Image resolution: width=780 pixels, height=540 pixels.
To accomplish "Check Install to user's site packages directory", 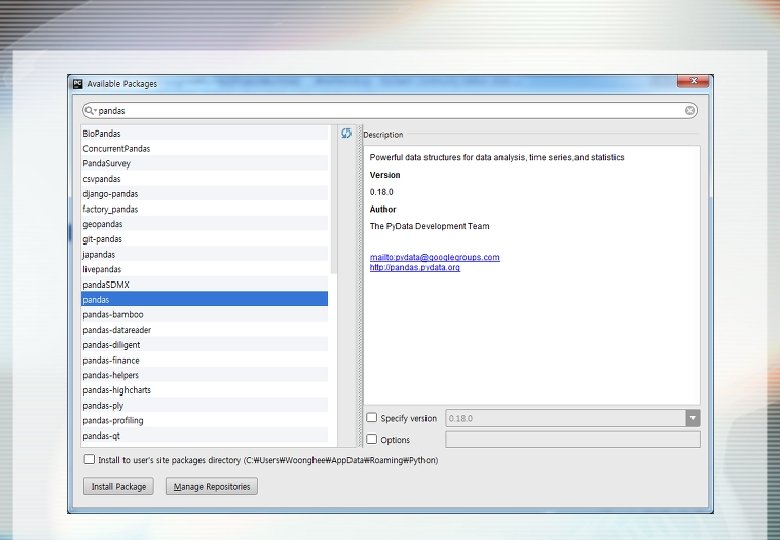I will [x=89, y=459].
